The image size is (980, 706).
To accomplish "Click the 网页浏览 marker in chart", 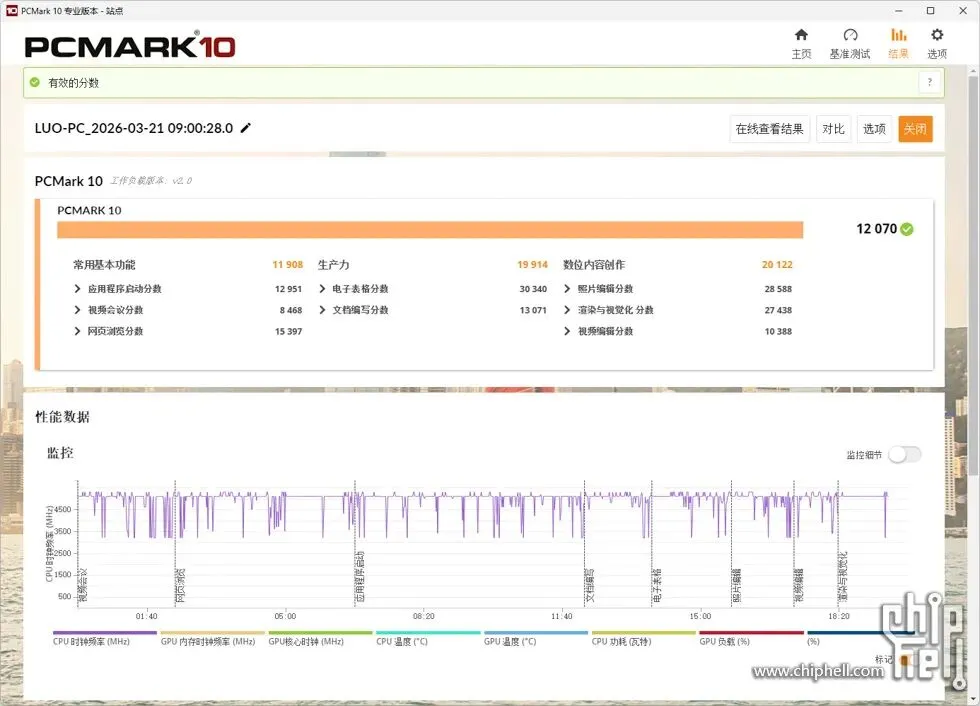I will click(x=181, y=585).
